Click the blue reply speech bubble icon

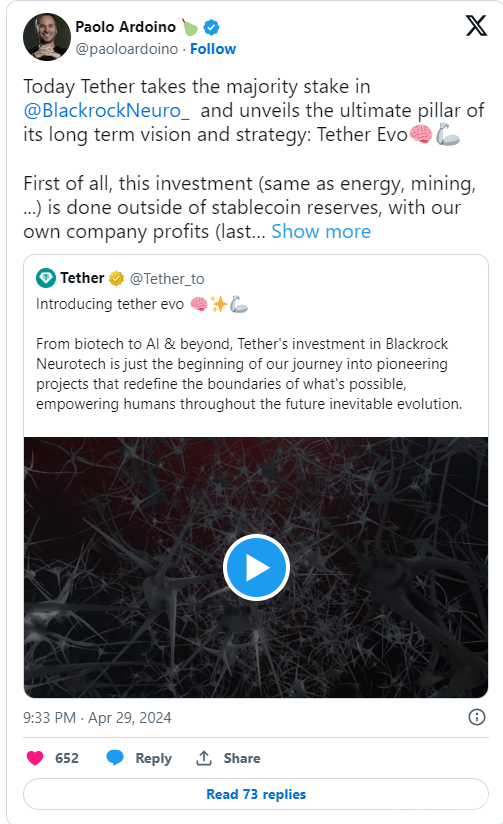click(x=115, y=758)
